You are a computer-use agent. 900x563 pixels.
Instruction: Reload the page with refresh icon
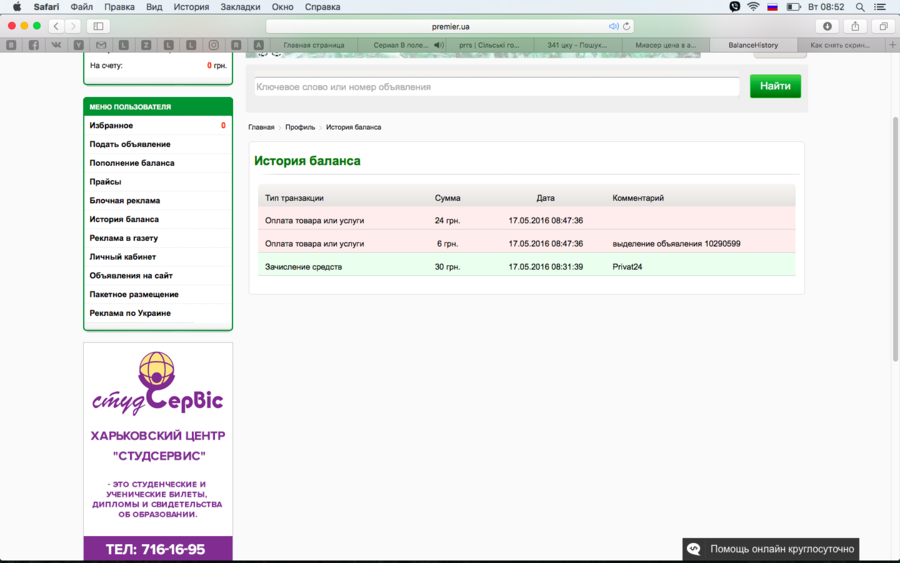[627, 26]
